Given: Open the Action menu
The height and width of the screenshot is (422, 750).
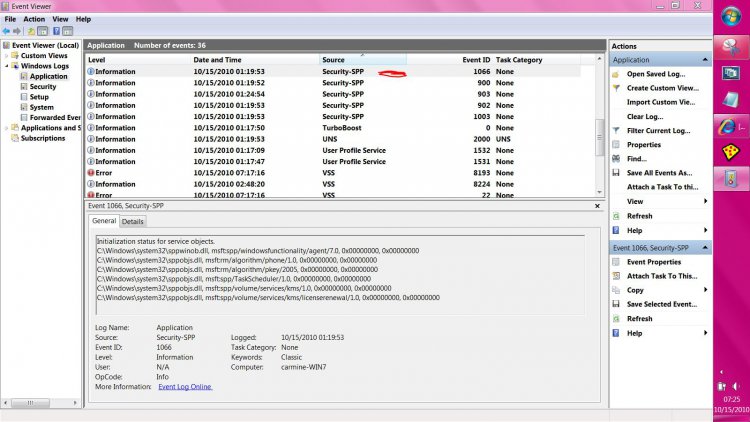Looking at the screenshot, I should (34, 19).
